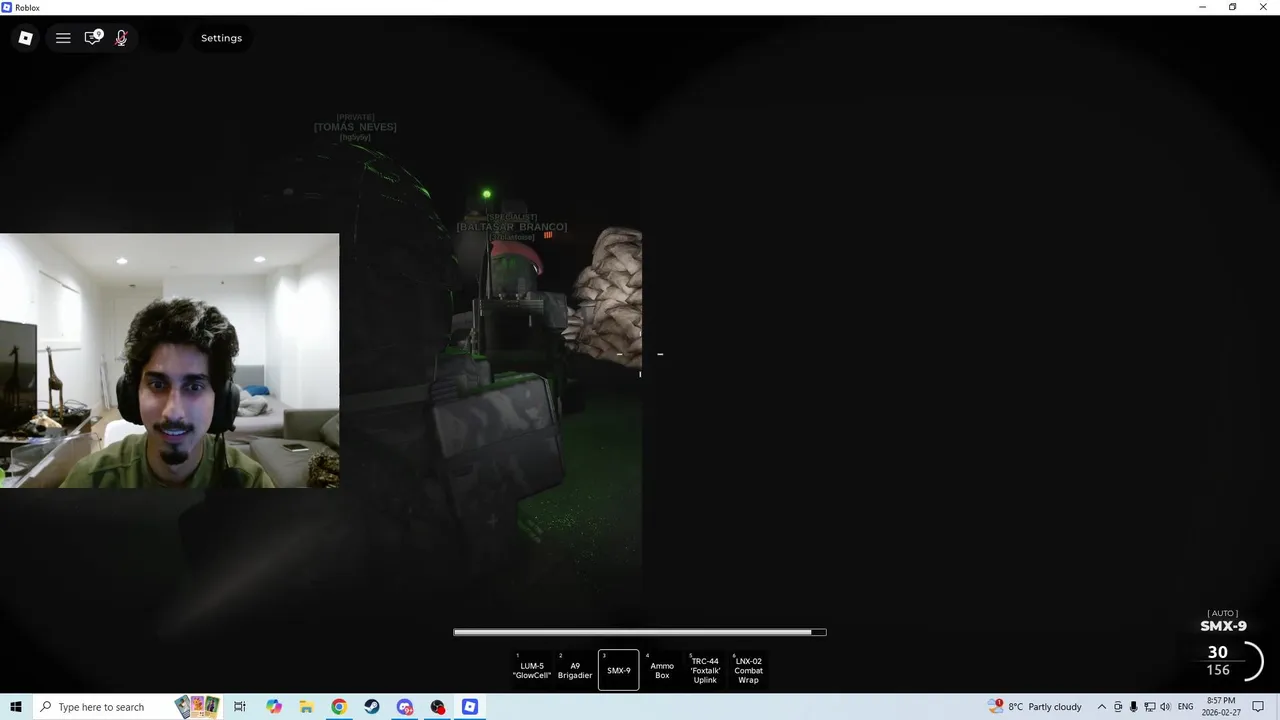
Task: Select Ammo Box hotbar slot
Action: (662, 670)
